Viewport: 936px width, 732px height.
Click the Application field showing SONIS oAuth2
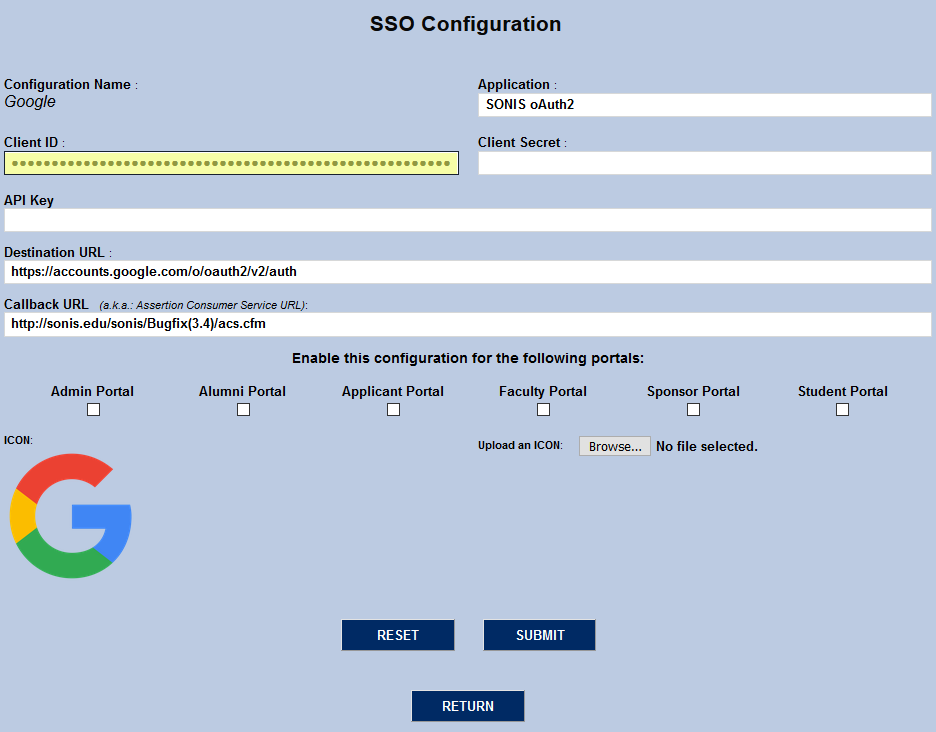(x=704, y=104)
